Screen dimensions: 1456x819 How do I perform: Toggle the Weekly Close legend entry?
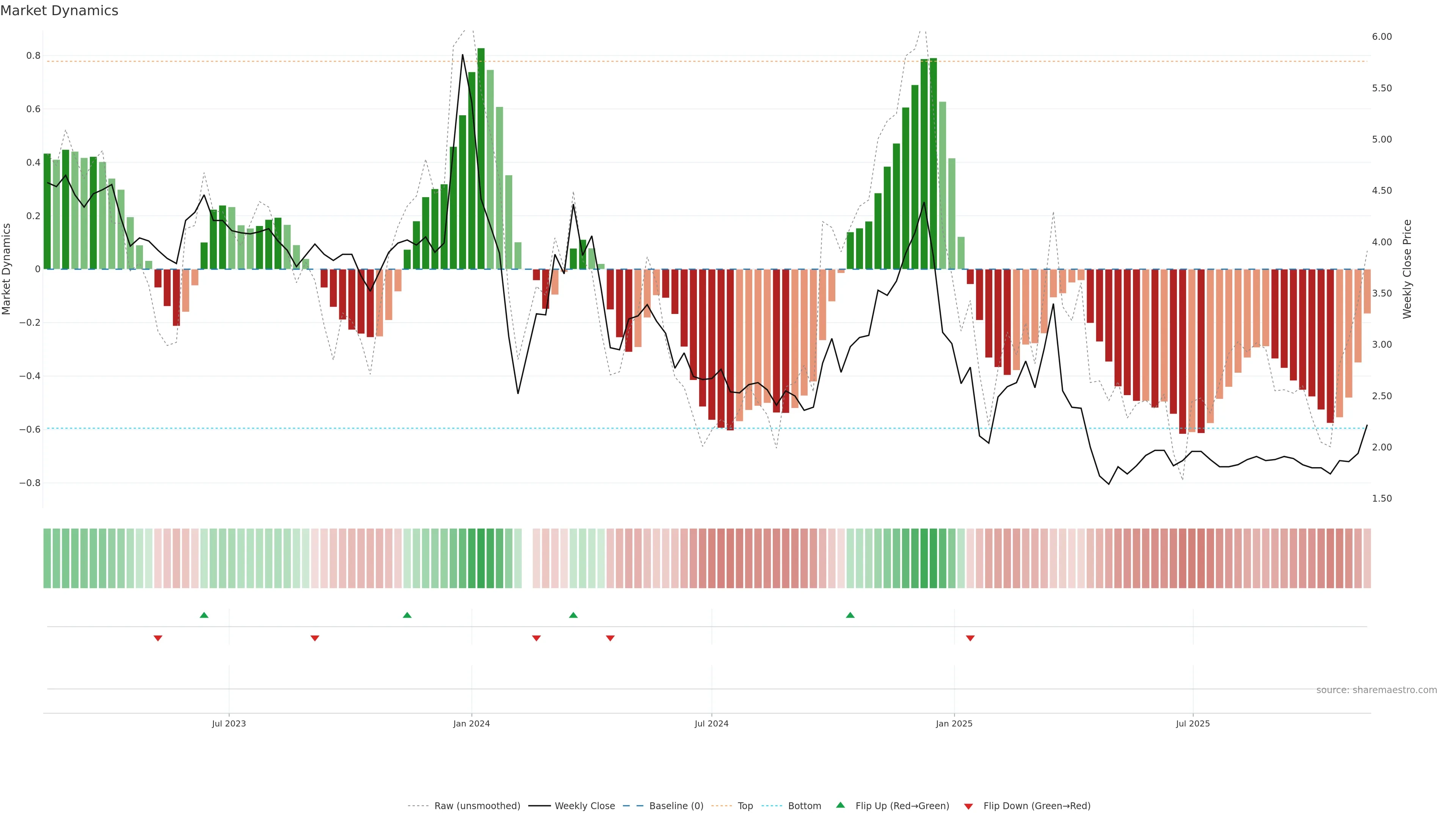[x=584, y=806]
